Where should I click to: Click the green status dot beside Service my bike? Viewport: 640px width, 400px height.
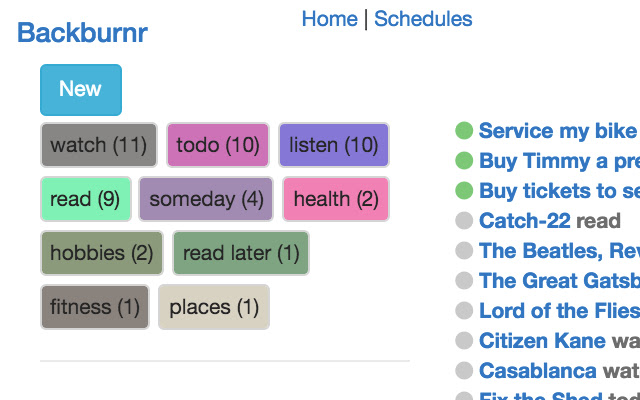[464, 131]
